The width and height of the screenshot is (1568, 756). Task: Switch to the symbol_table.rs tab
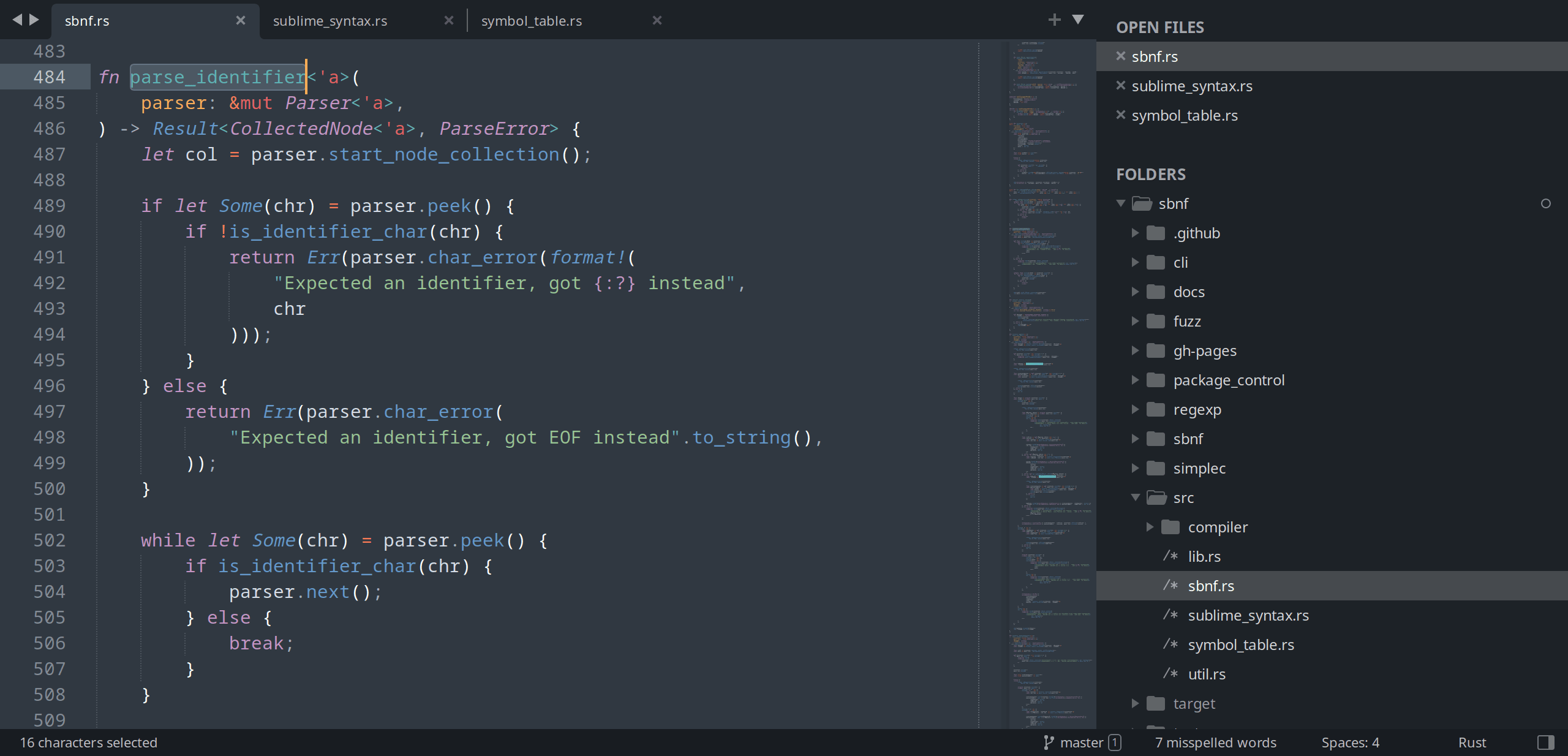tap(532, 20)
